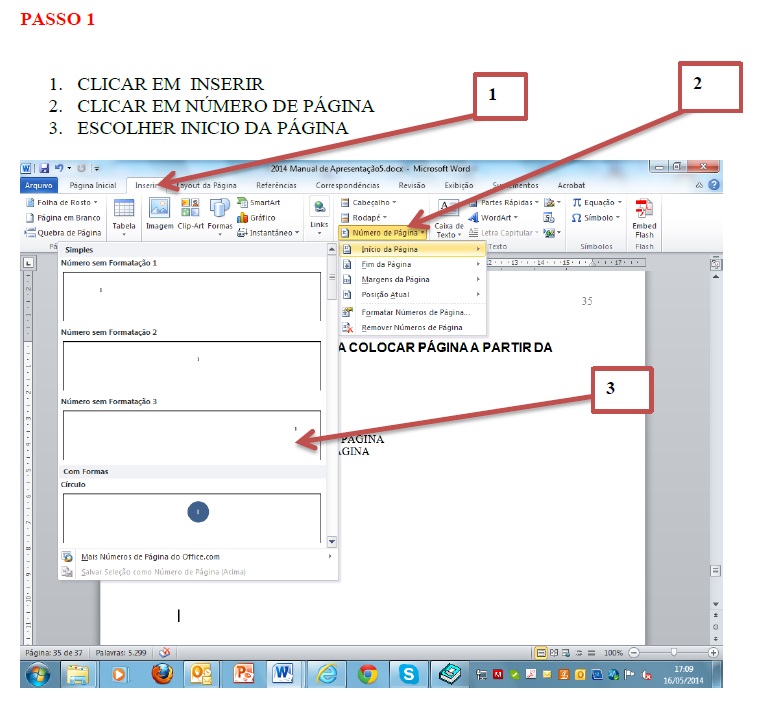Insert a SmartArt graphic

[x=259, y=203]
